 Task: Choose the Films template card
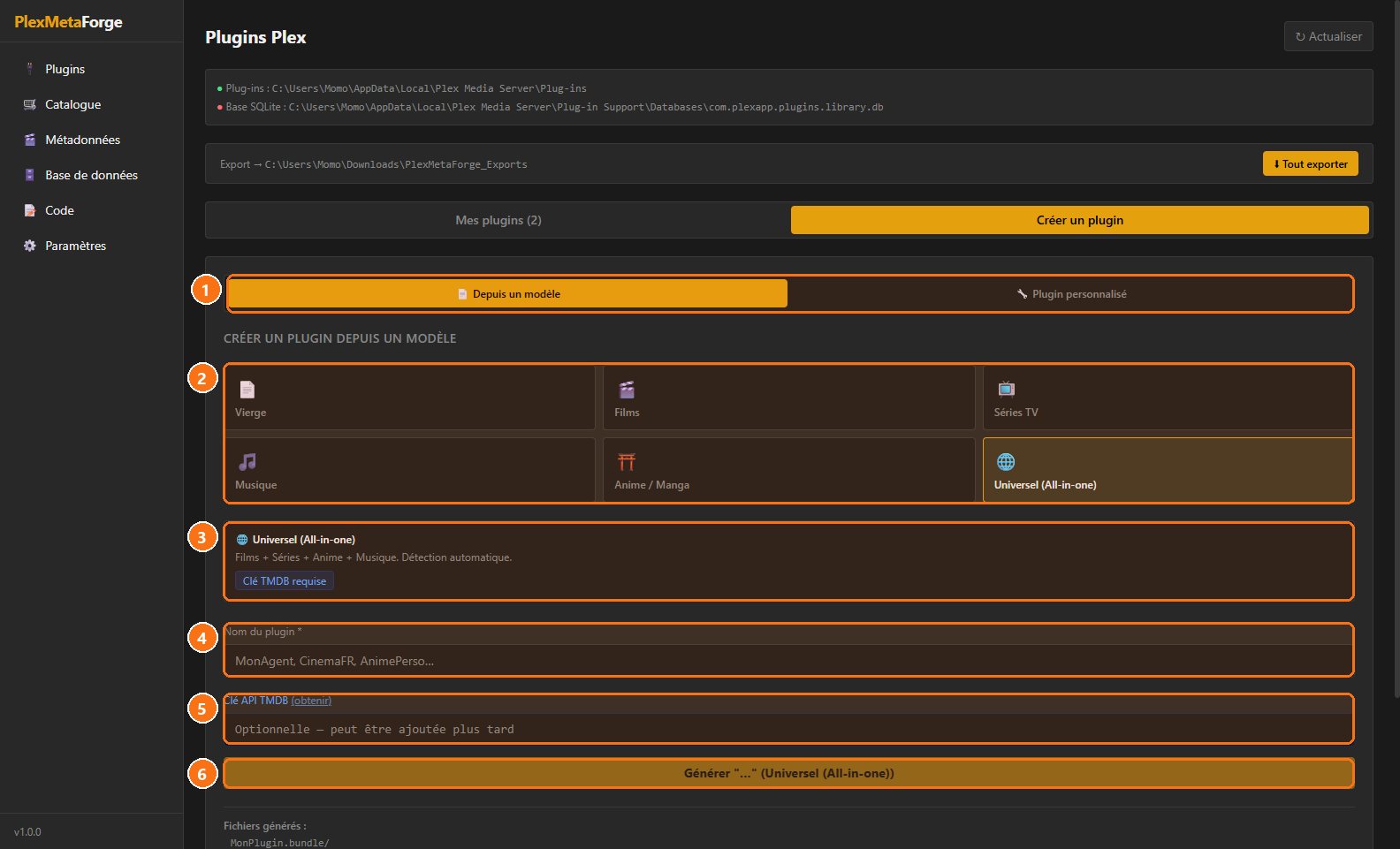789,398
